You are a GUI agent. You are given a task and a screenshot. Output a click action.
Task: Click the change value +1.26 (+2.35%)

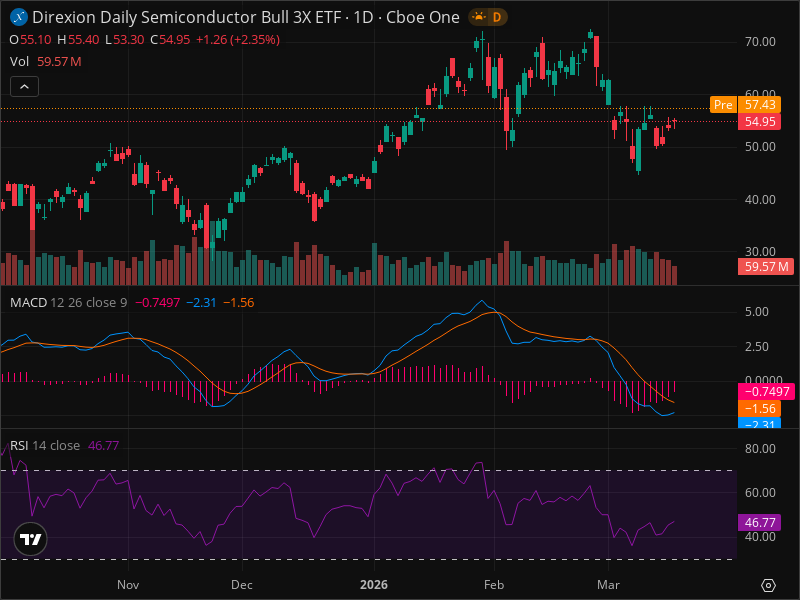(x=238, y=40)
